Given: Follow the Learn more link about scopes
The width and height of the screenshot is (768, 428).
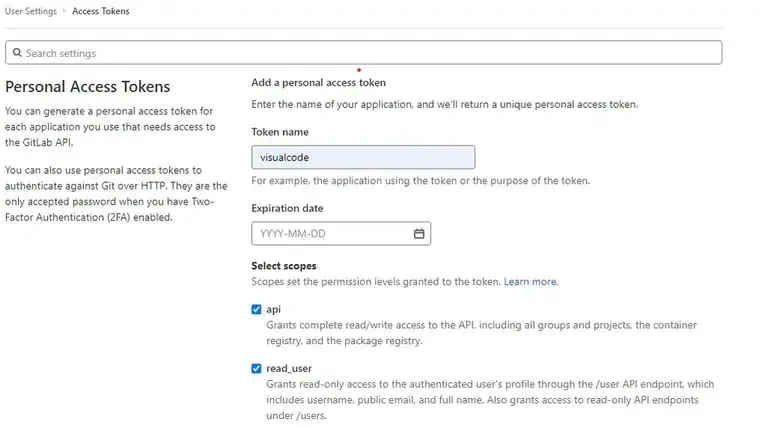Looking at the screenshot, I should (x=530, y=282).
